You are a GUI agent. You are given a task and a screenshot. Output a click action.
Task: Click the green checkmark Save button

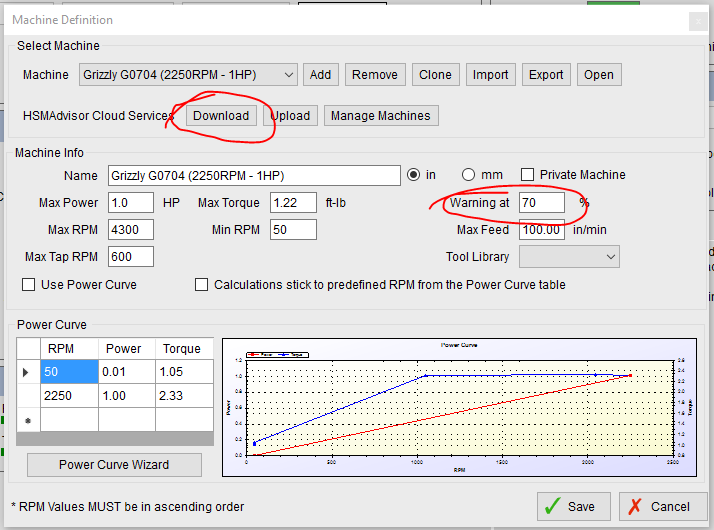click(573, 506)
